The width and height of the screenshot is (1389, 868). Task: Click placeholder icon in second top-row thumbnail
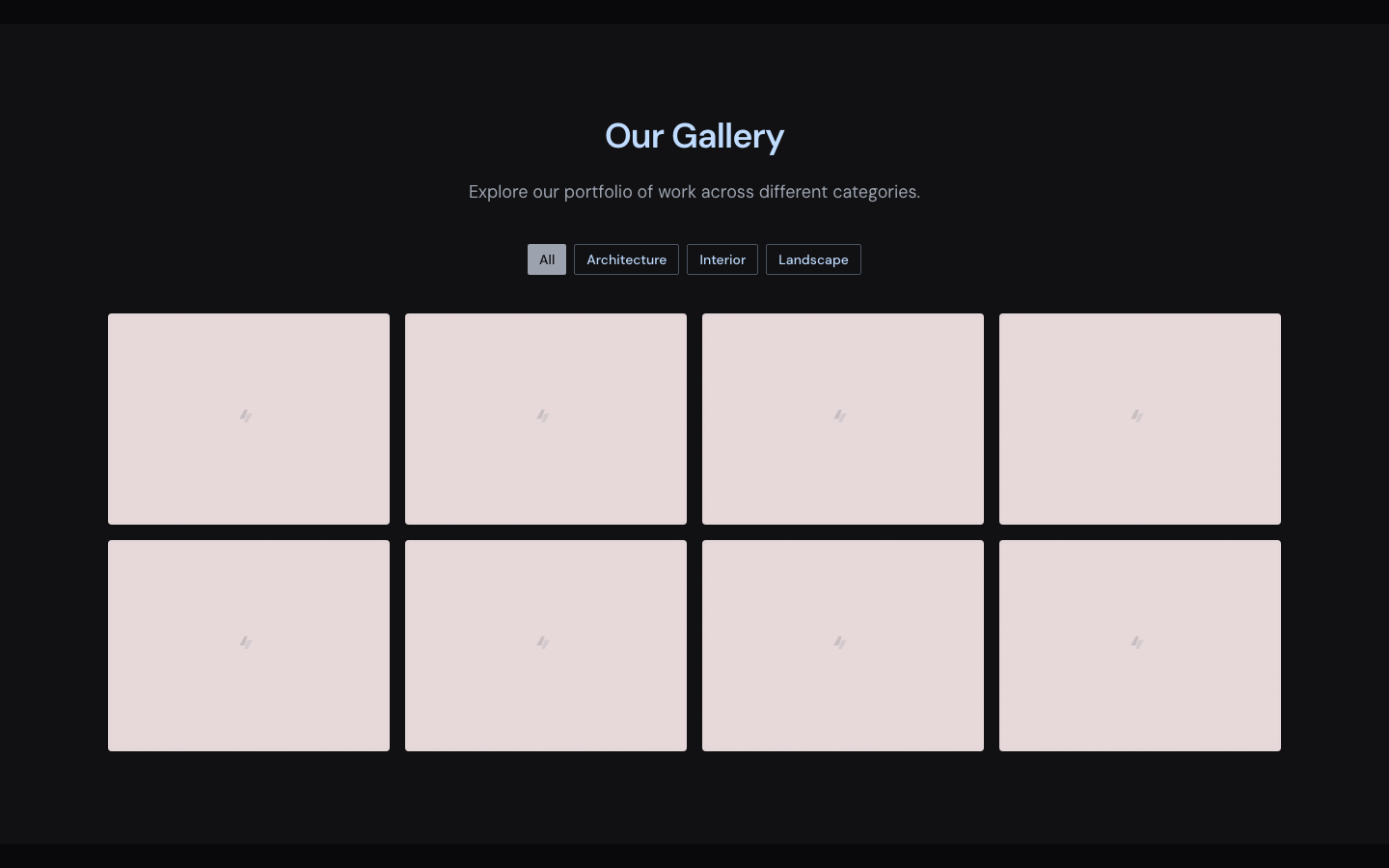(544, 416)
